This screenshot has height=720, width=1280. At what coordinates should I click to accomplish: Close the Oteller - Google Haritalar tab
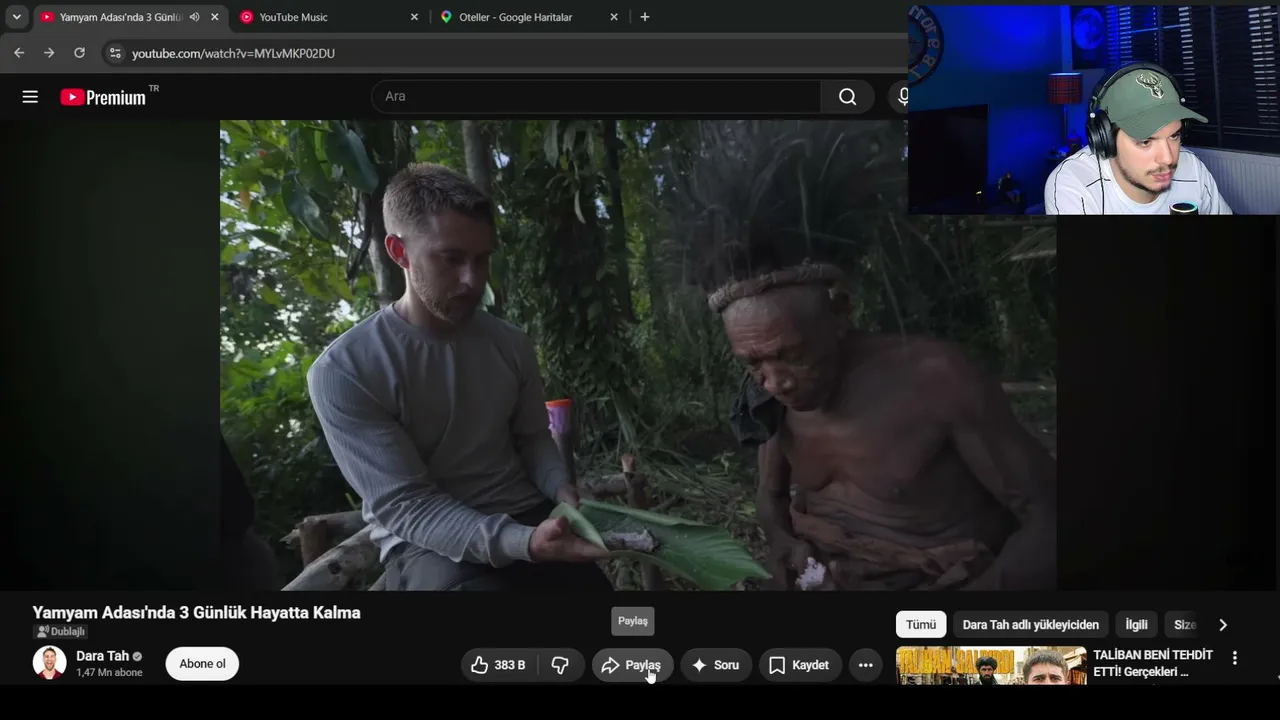614,17
